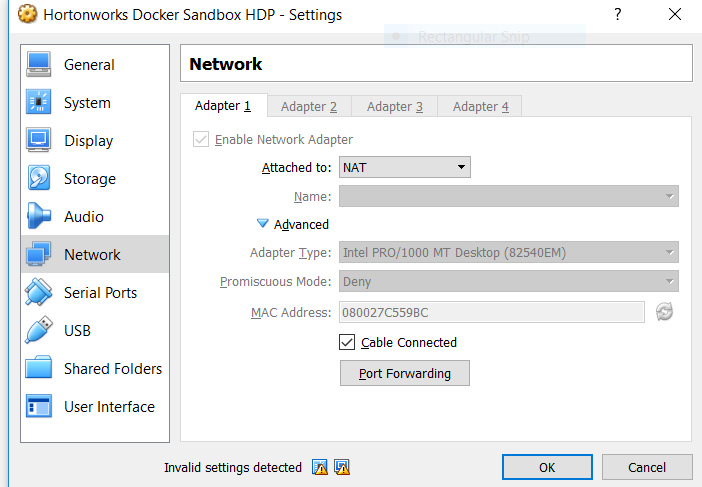This screenshot has height=487, width=702.
Task: Open the USB connector icon
Action: (39, 331)
